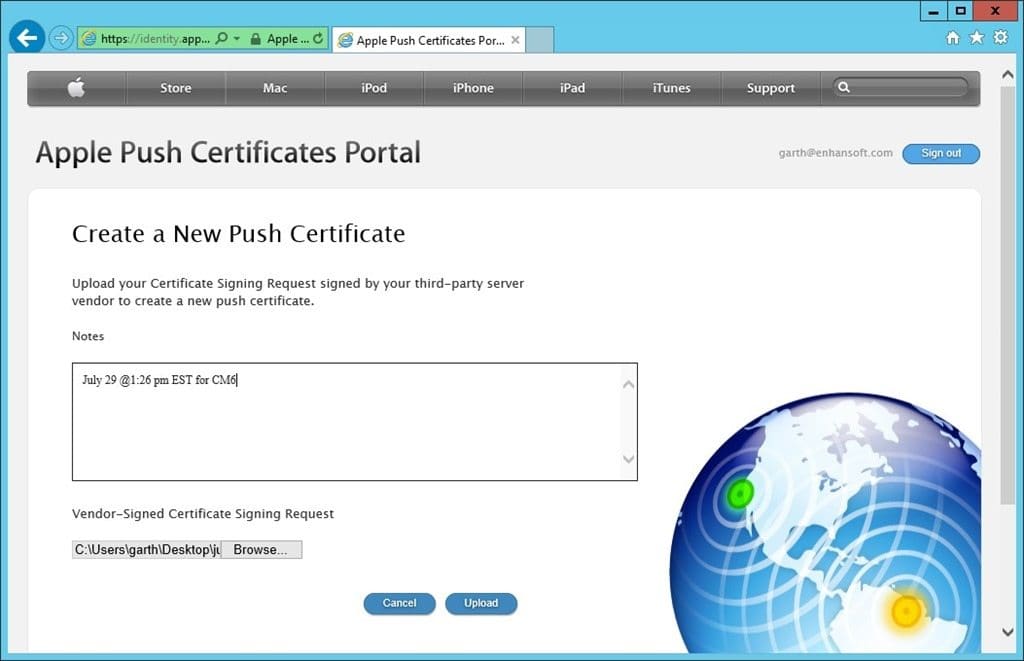
Task: Click the https://identity.app... address text
Action: tap(155, 39)
